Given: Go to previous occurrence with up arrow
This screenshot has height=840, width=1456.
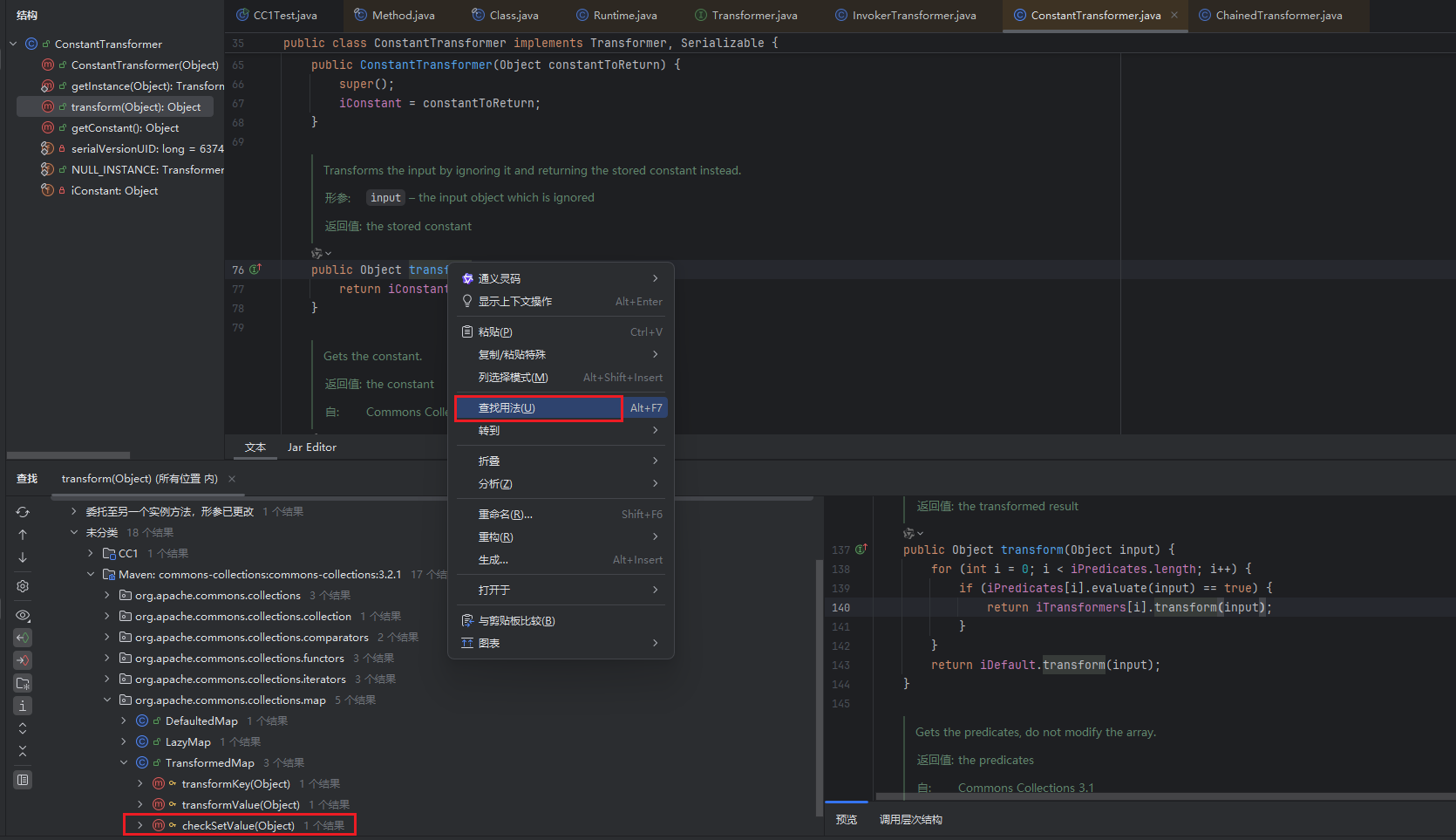Looking at the screenshot, I should coord(23,535).
